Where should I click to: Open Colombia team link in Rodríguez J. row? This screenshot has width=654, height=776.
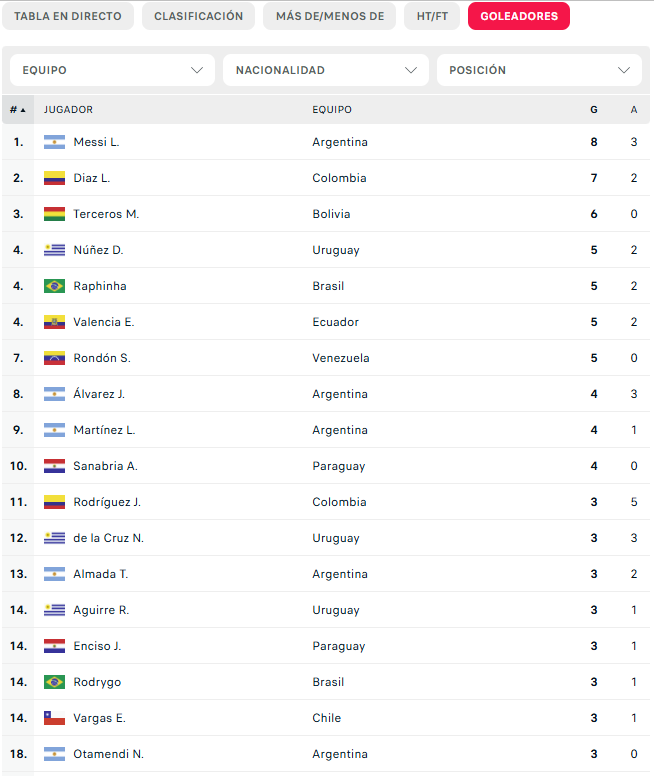[339, 502]
